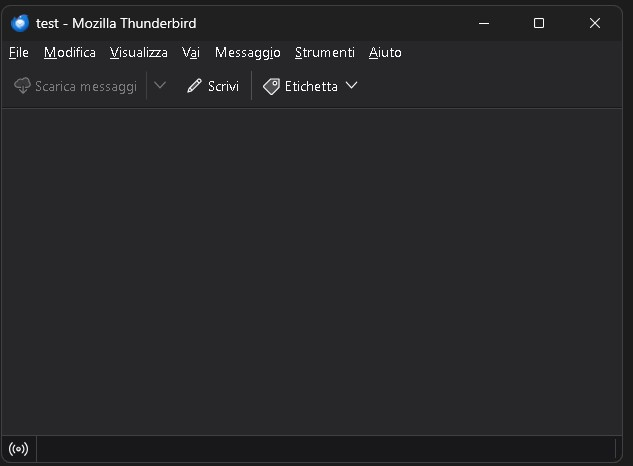633x466 pixels.
Task: Click the Scrivi pencil icon
Action: point(194,86)
